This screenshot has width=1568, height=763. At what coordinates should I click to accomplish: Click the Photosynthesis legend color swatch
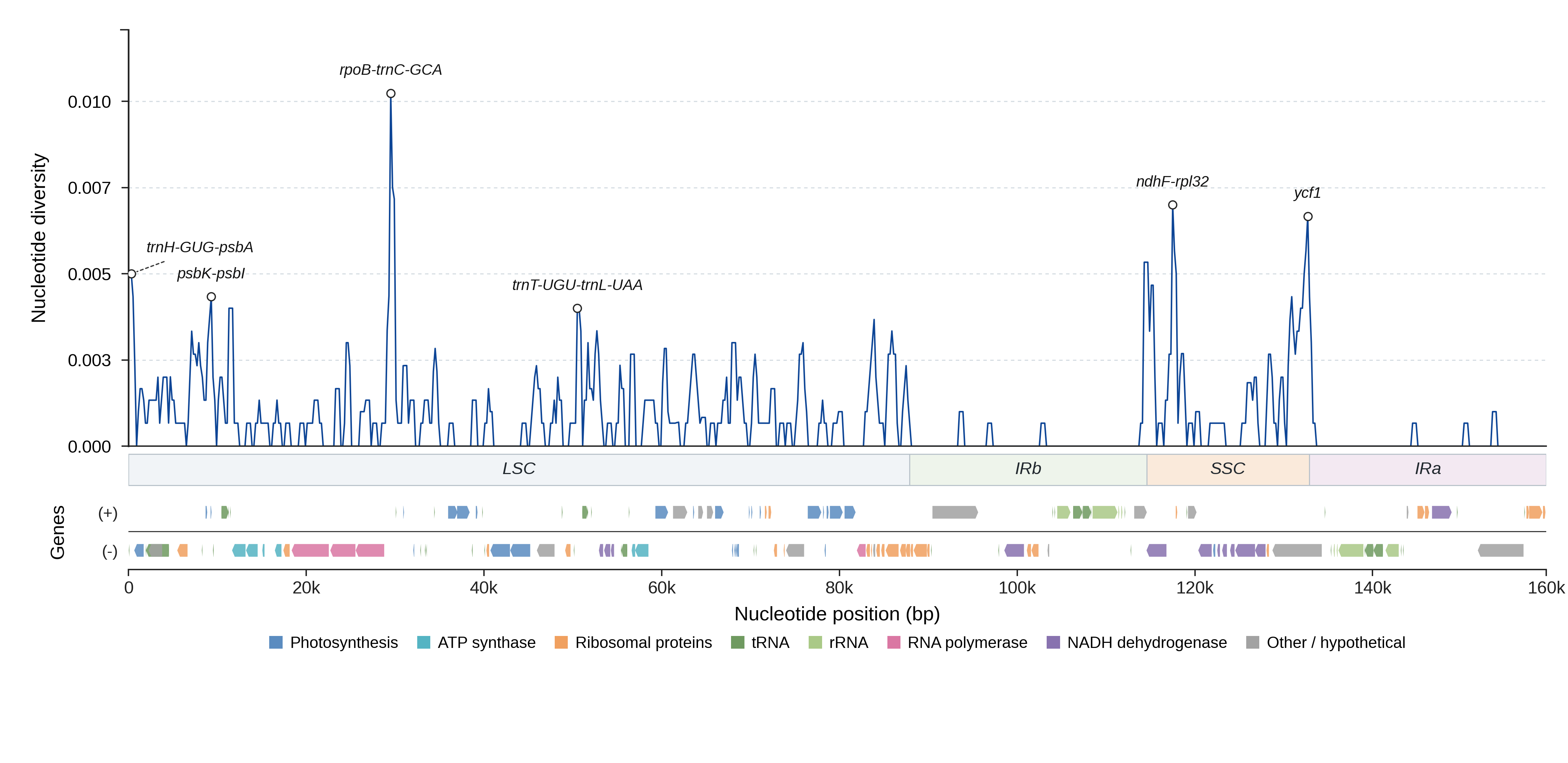point(276,642)
